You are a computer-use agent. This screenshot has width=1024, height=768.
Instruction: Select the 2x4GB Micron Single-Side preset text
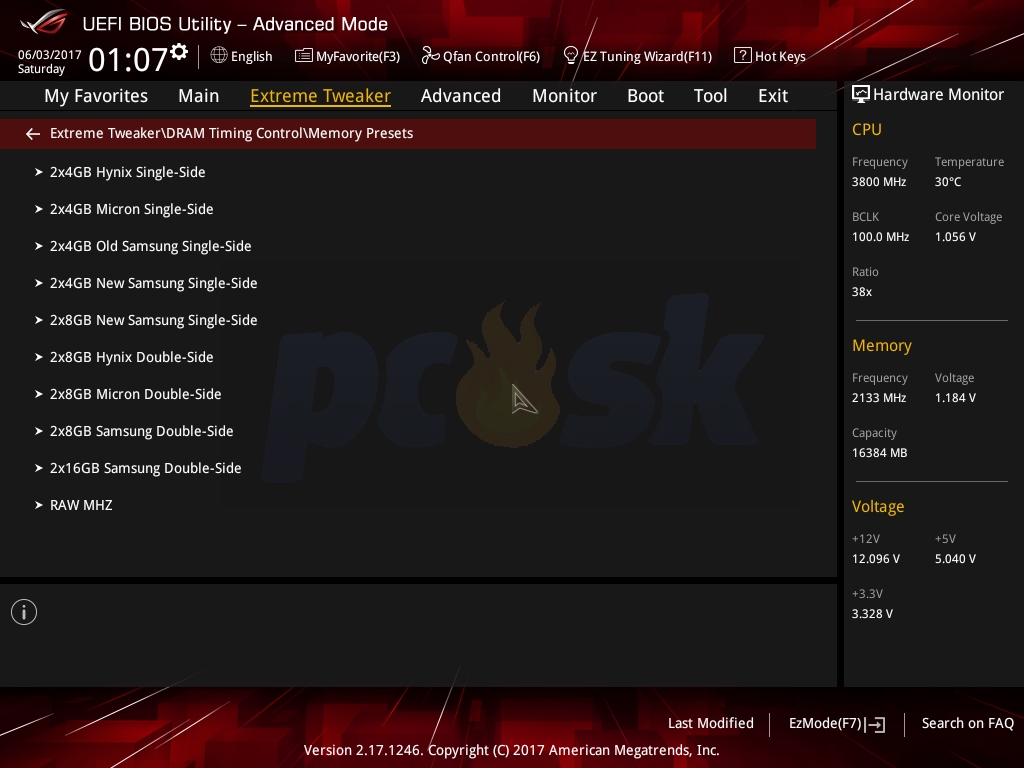coord(131,209)
